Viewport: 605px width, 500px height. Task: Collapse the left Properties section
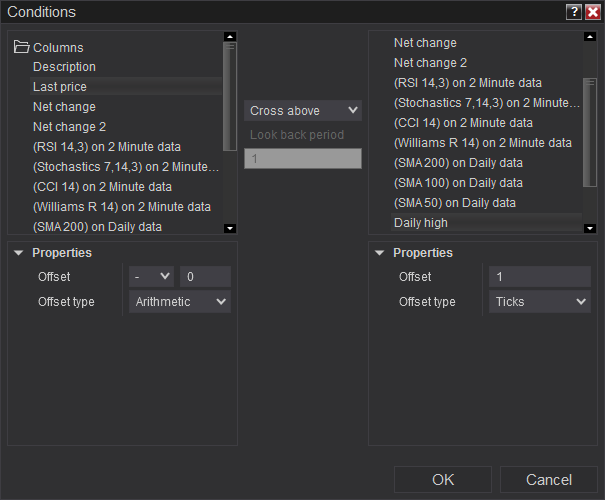[19, 253]
